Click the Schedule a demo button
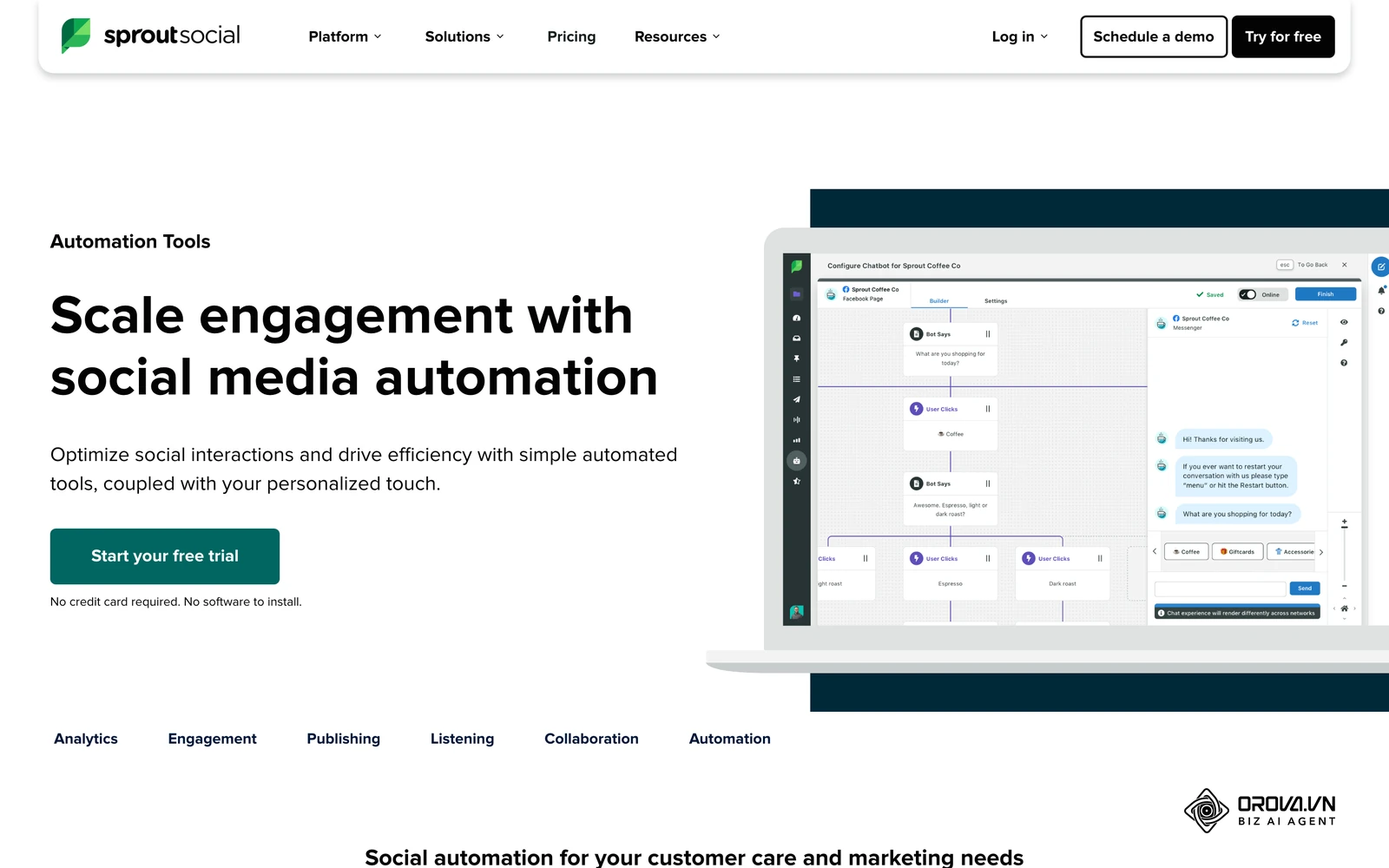 (x=1154, y=36)
